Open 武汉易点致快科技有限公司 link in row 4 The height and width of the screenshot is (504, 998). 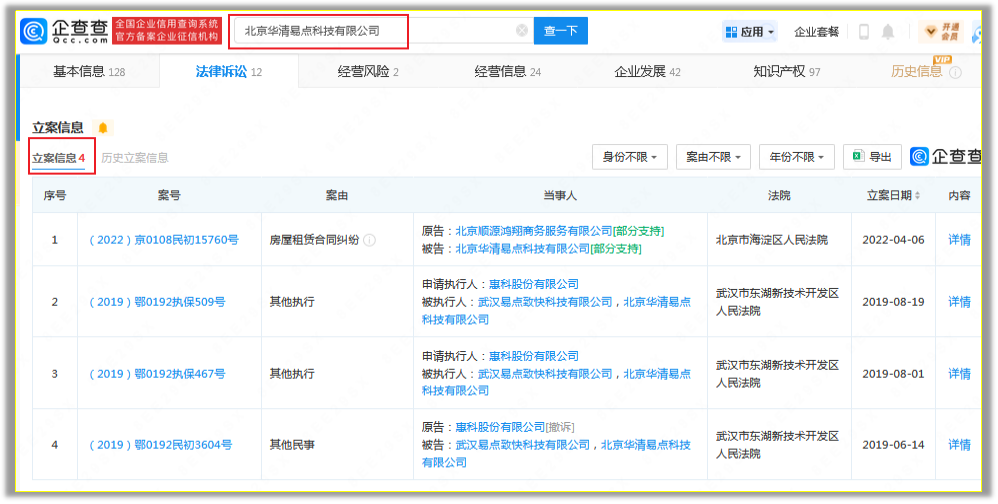[x=523, y=445]
